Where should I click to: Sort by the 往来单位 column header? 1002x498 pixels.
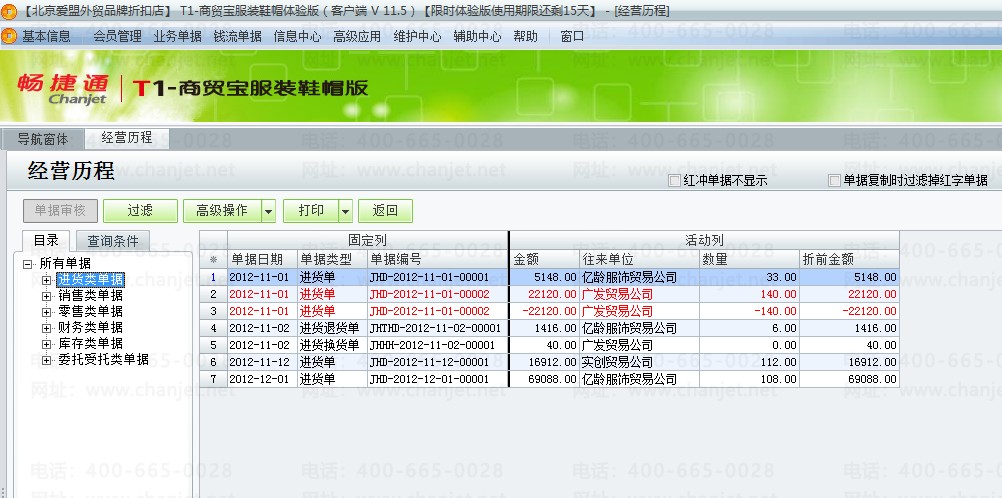639,259
